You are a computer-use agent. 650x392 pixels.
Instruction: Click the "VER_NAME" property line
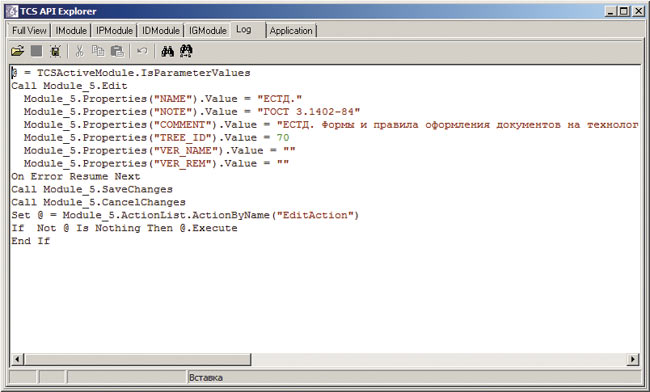[x=160, y=150]
